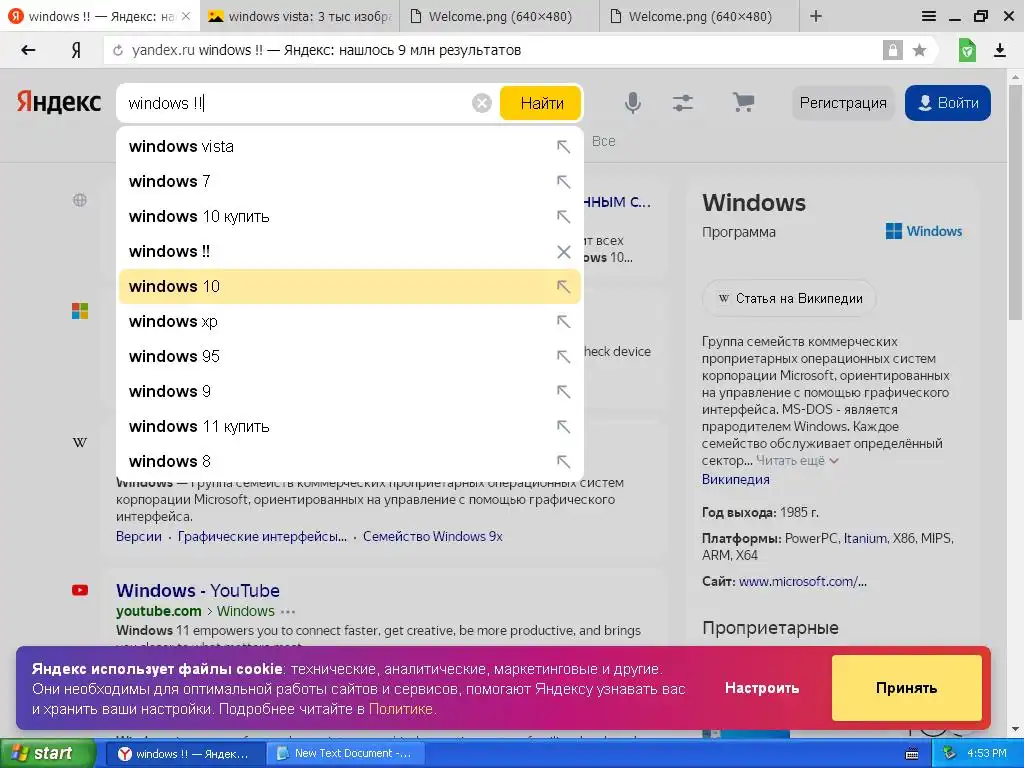Remove 'windows !!' from search history
Image resolution: width=1024 pixels, height=768 pixels.
564,251
